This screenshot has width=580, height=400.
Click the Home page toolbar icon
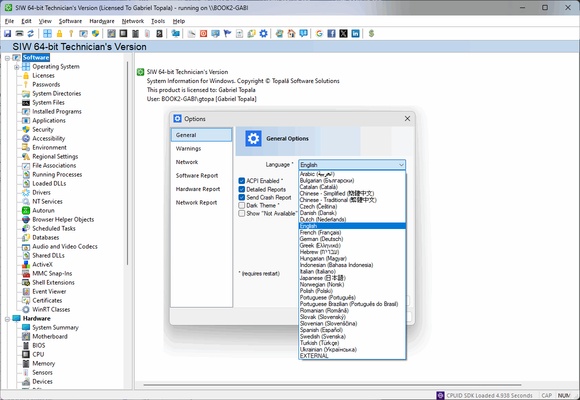pos(291,34)
